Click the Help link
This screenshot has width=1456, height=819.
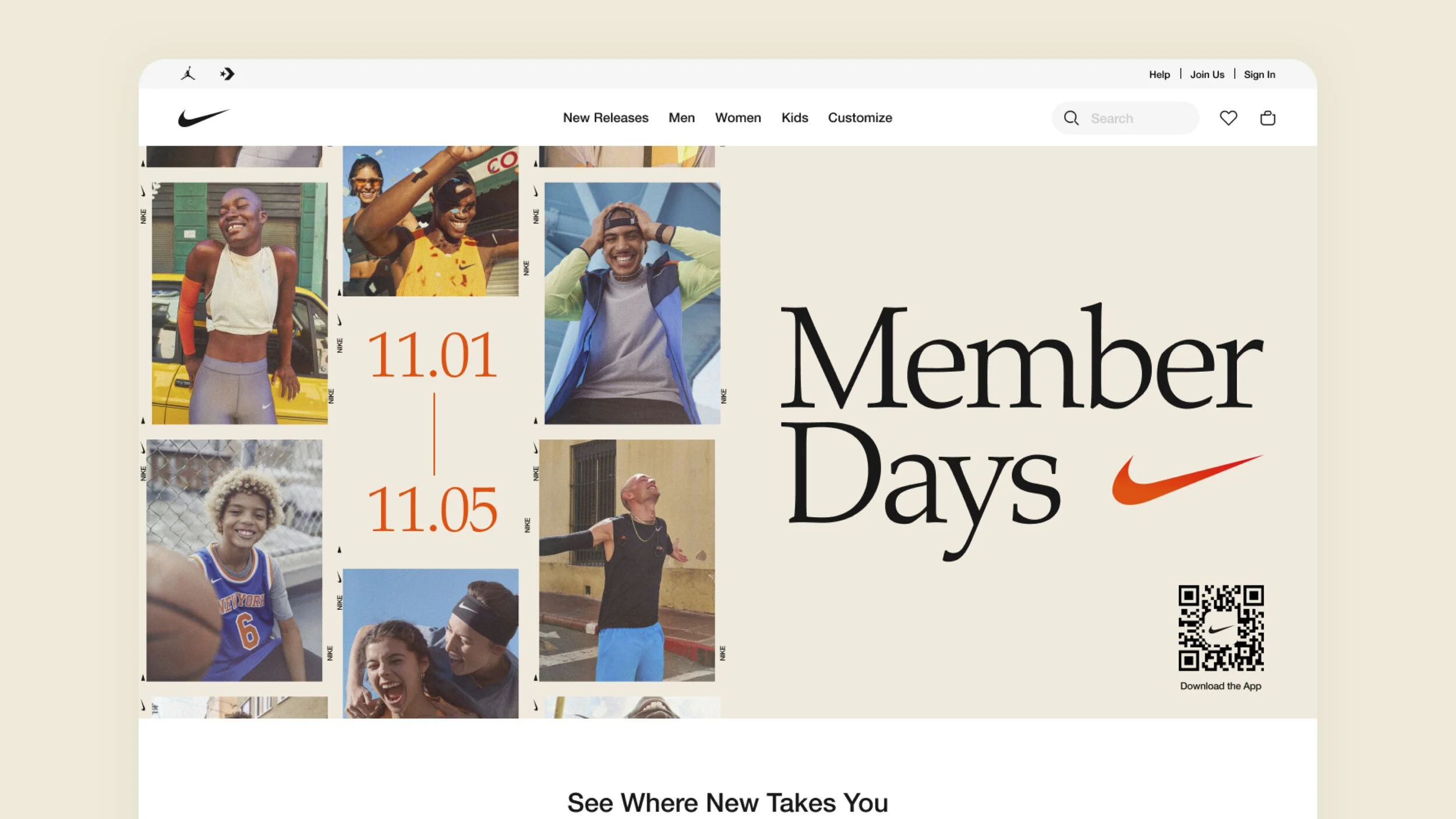[x=1159, y=75]
